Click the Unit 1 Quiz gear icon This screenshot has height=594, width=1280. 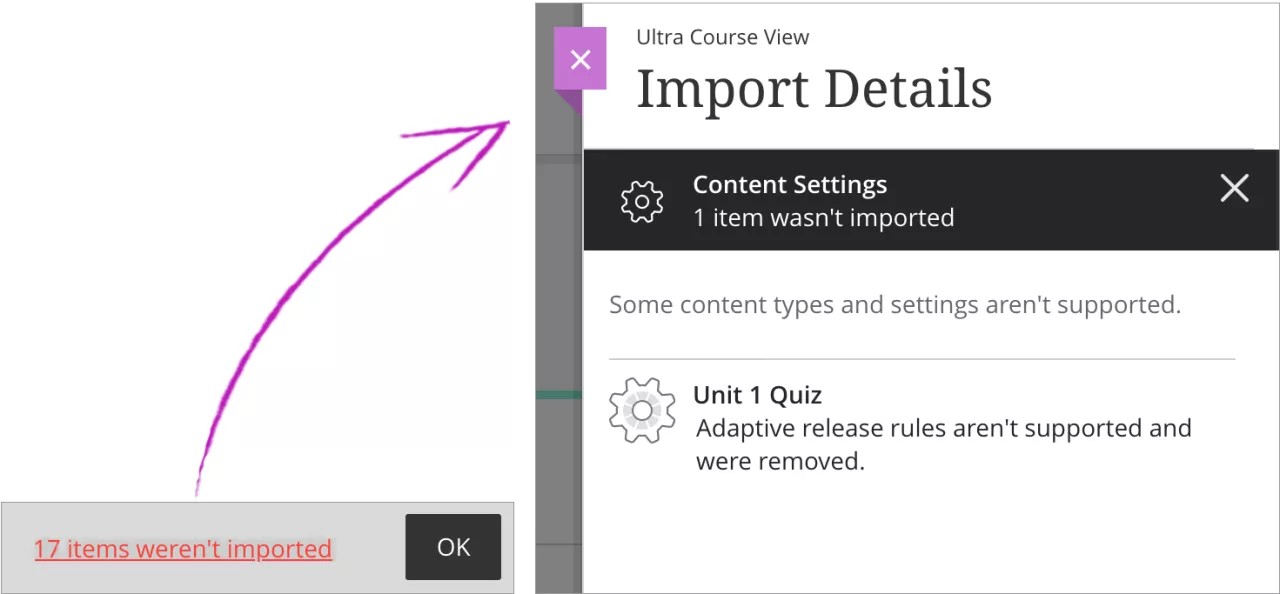coord(642,410)
